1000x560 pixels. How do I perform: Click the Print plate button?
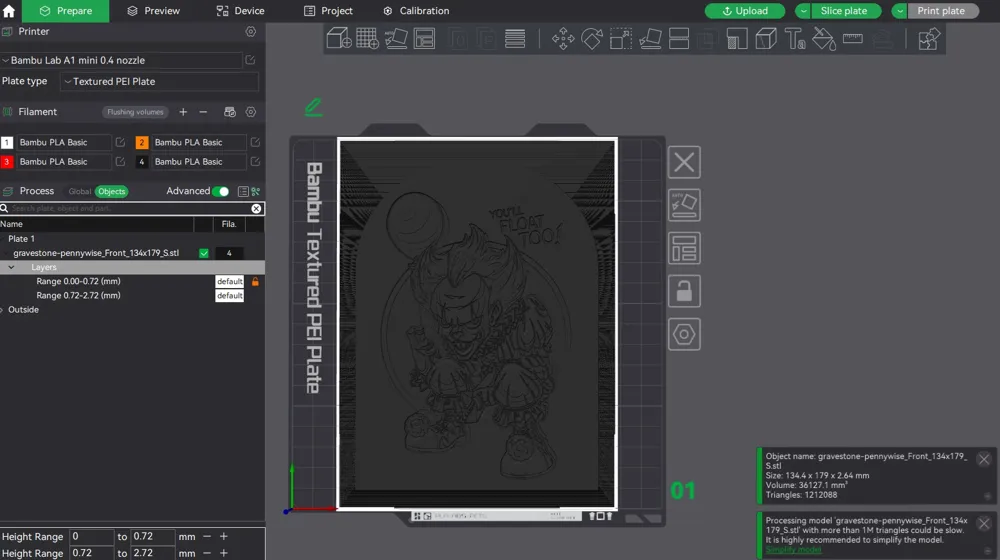pyautogui.click(x=943, y=11)
